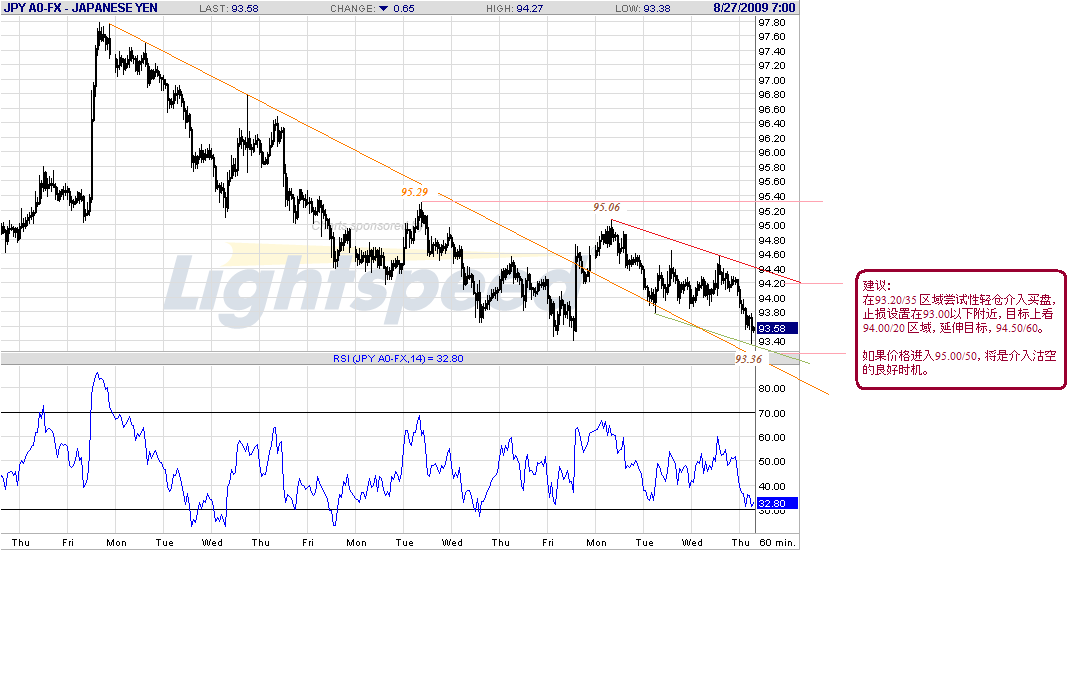Click the 97.40 price axis label
The height and width of the screenshot is (698, 1089).
[x=772, y=51]
